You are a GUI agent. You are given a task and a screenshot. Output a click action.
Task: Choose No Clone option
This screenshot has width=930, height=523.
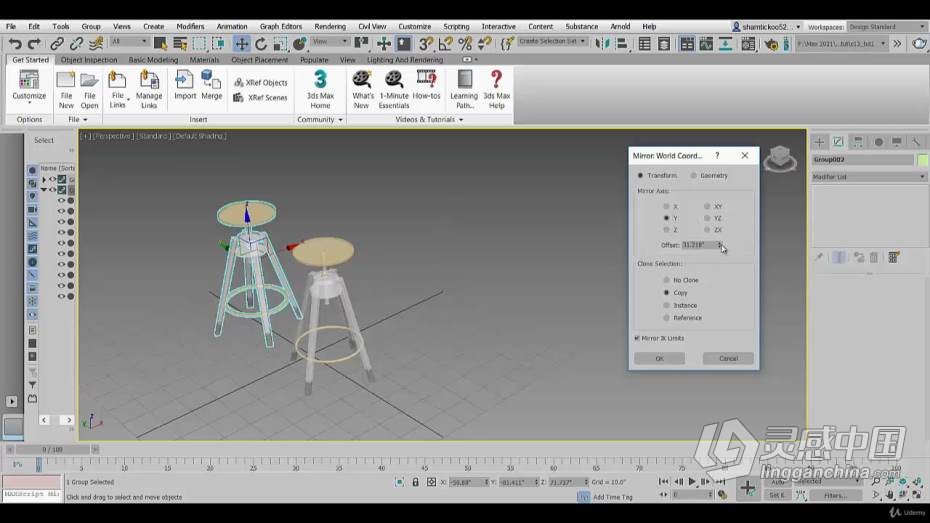[666, 280]
